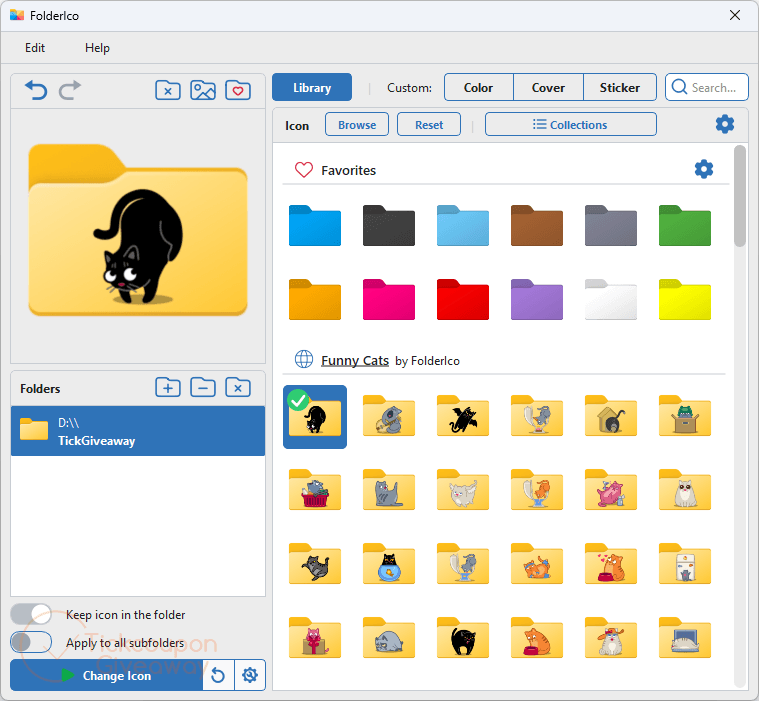Click the add folder plus icon
Viewport: 759px width, 701px height.
coord(168,388)
